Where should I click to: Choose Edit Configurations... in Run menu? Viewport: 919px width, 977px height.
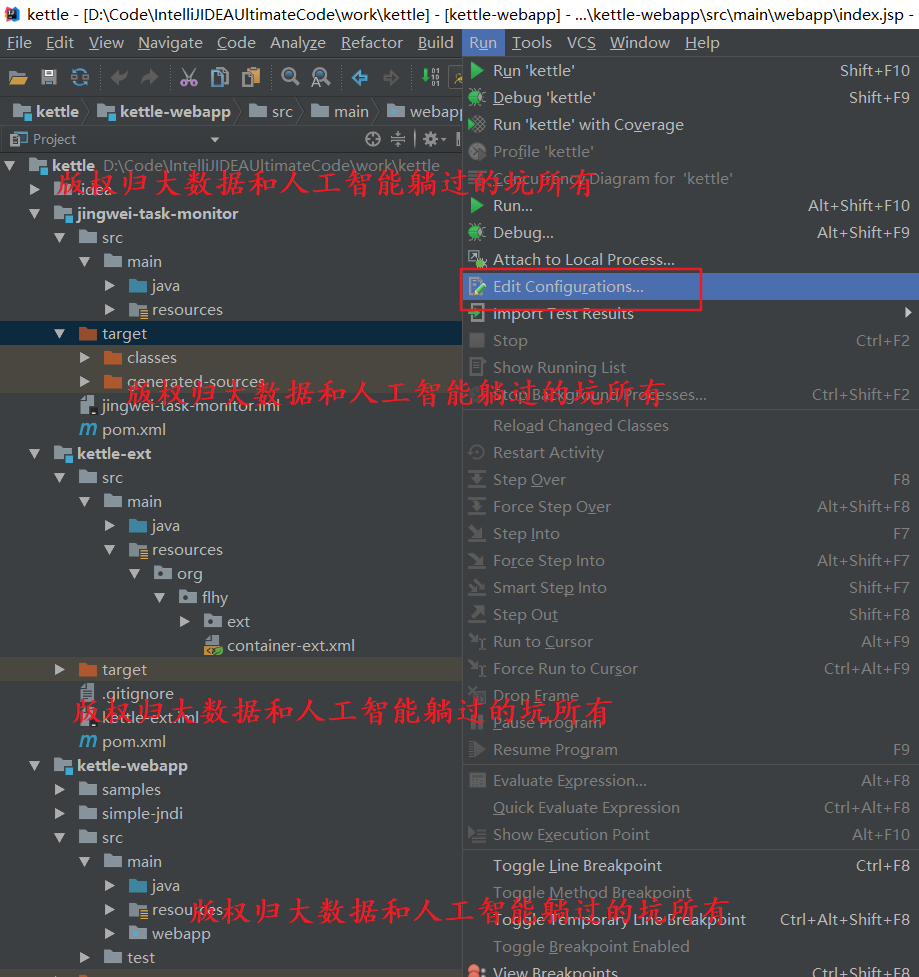pos(690,287)
